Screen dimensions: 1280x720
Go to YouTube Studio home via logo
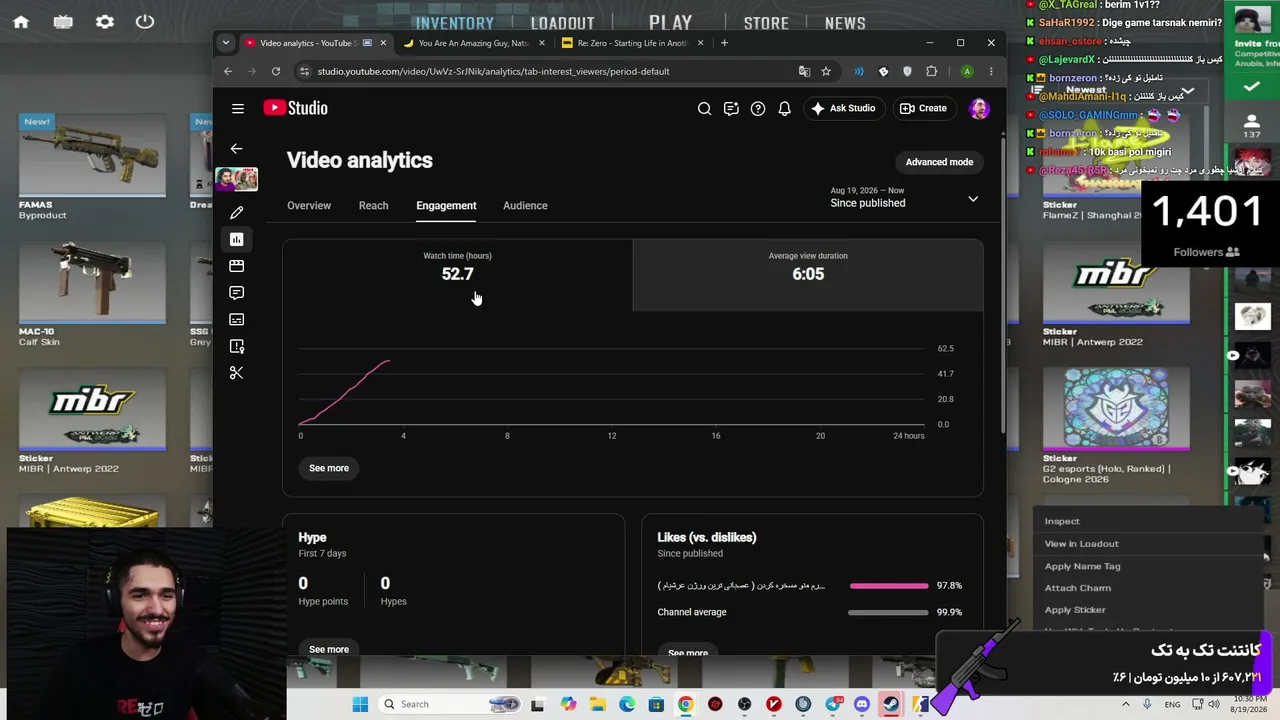[296, 108]
